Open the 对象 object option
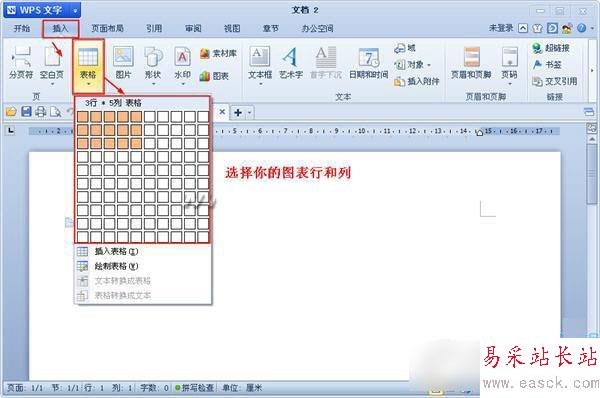The width and height of the screenshot is (600, 398). (x=412, y=65)
